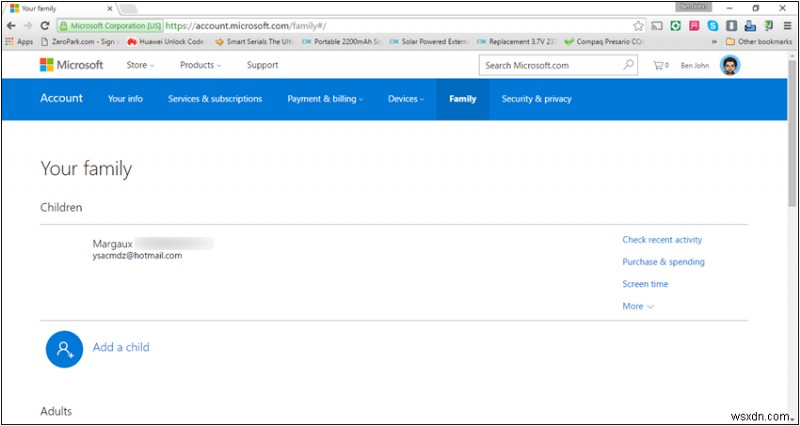
Task: Open the shopping cart icon
Action: [659, 66]
